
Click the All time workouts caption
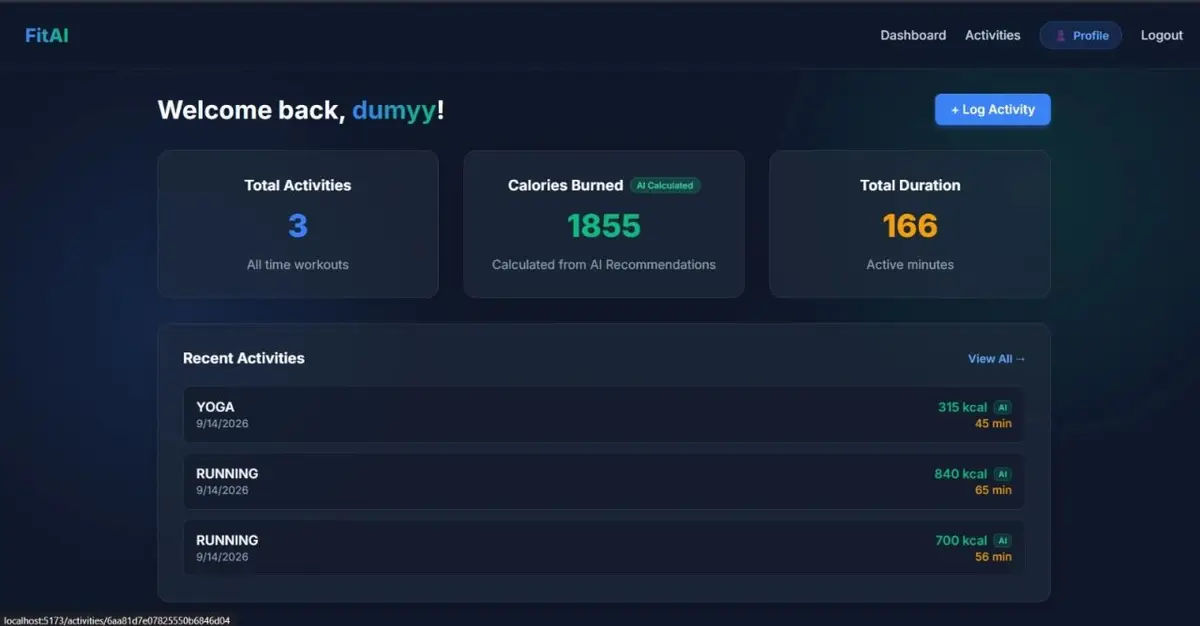coord(298,265)
